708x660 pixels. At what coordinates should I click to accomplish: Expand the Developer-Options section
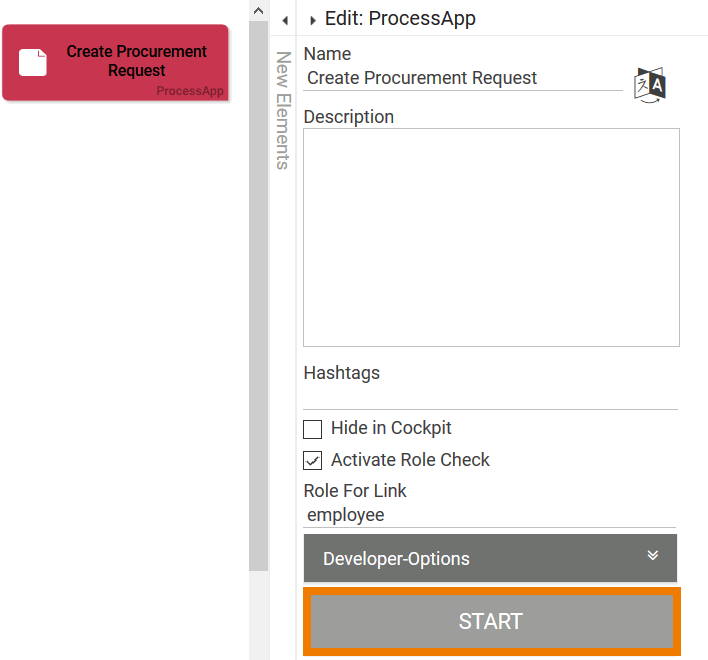coord(489,558)
